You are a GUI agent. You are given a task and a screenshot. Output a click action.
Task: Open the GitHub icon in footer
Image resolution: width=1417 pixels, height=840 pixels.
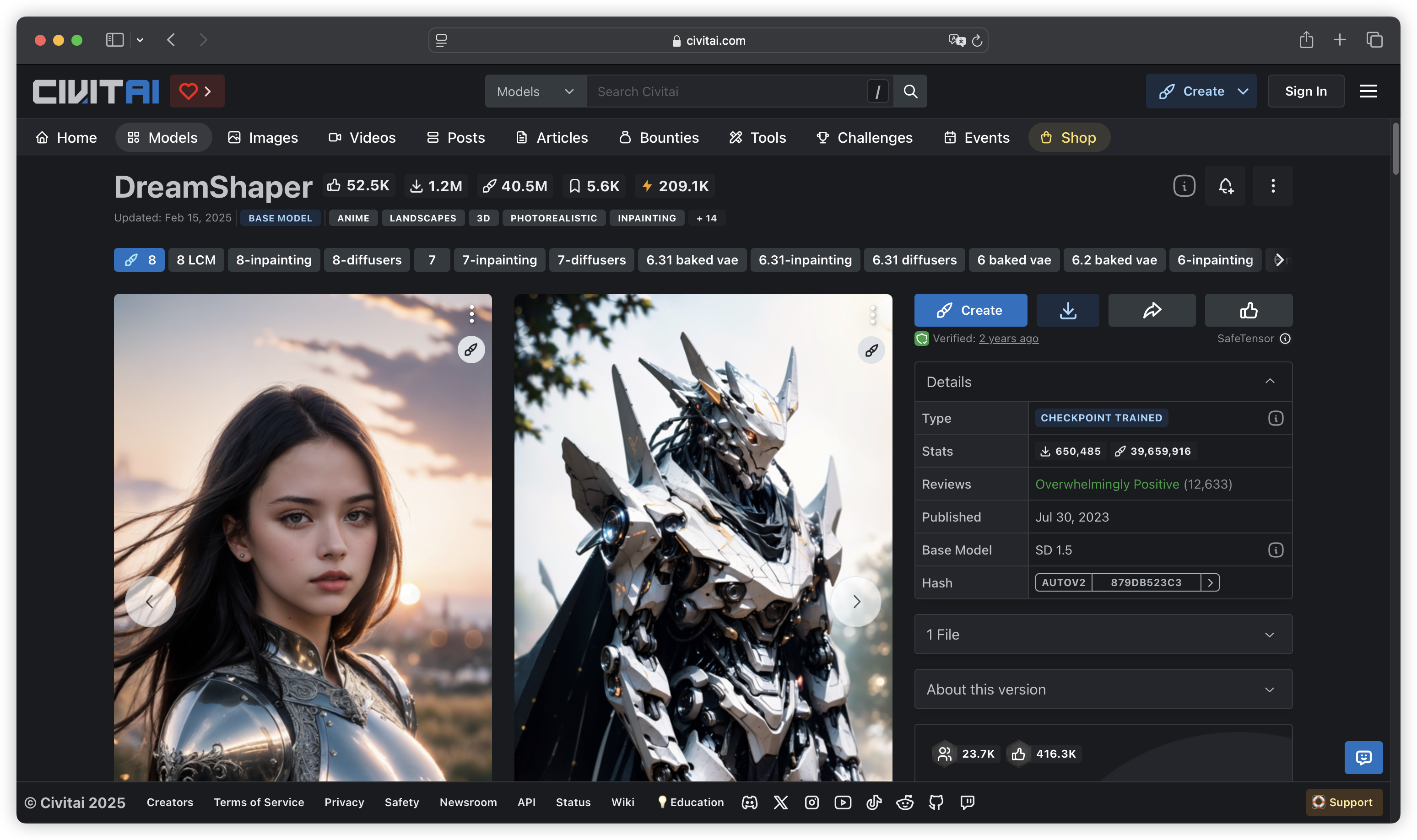[936, 802]
